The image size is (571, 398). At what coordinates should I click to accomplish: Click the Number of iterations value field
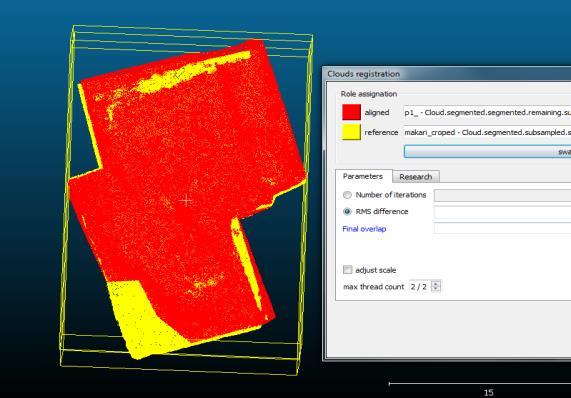point(503,195)
